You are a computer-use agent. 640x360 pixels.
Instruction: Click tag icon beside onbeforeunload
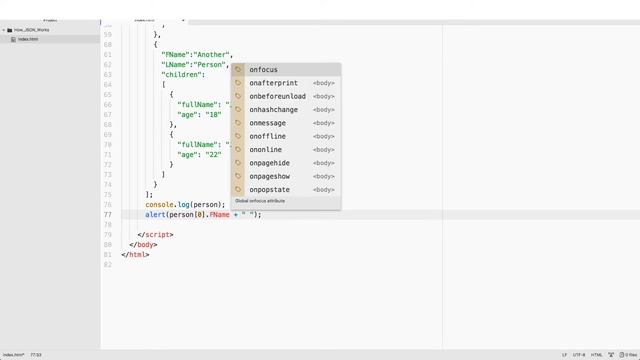(x=238, y=96)
